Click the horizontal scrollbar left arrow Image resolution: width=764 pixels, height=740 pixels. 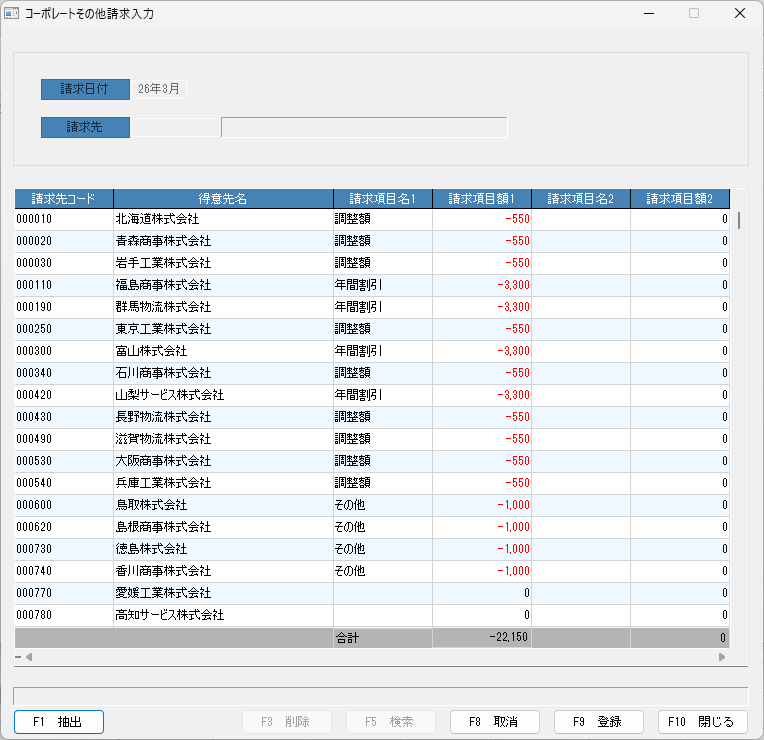(29, 657)
